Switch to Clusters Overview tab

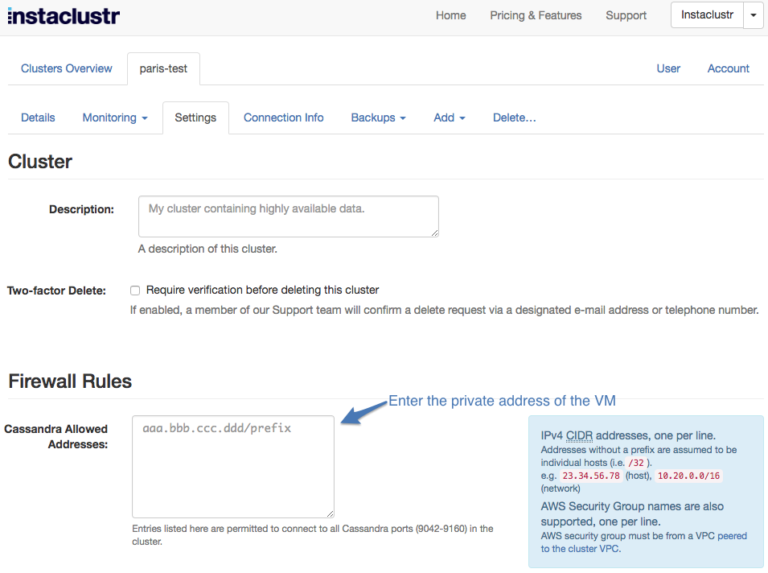(67, 69)
